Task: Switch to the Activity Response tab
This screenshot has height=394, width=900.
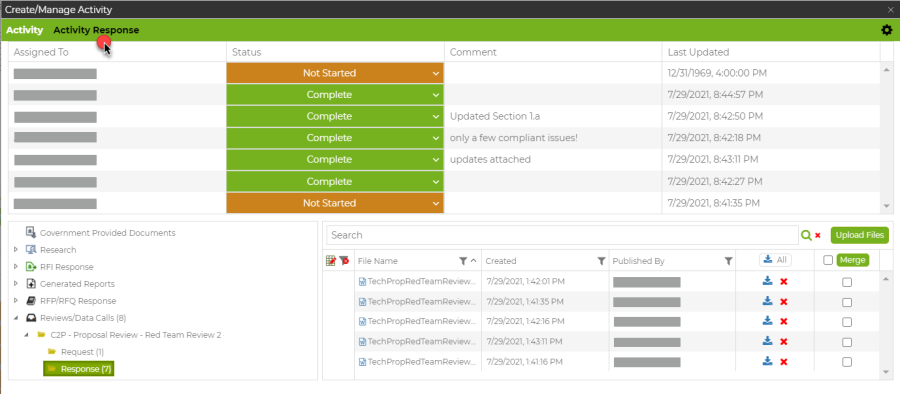Action: click(96, 30)
